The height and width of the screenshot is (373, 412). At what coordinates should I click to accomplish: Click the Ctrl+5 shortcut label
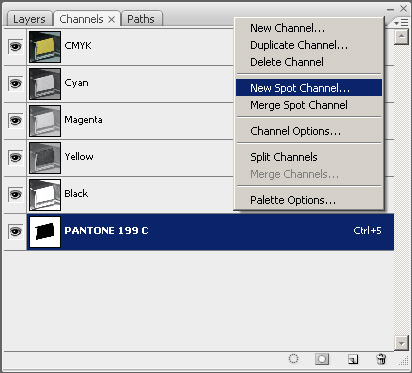tap(367, 231)
